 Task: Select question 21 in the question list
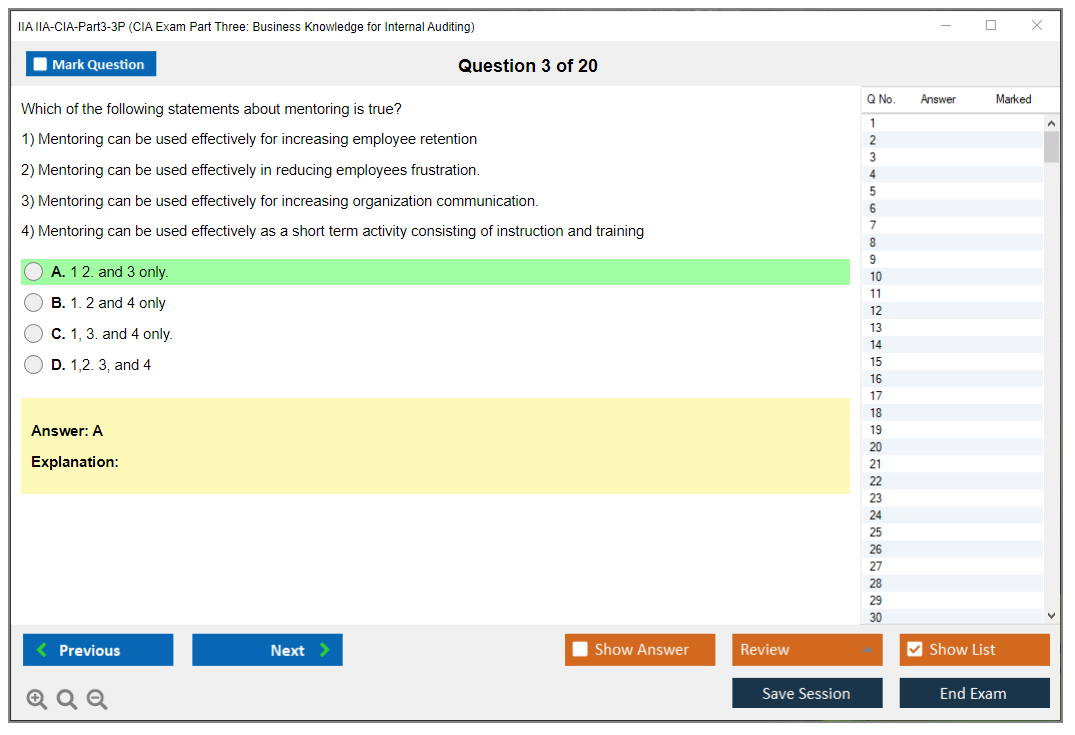click(876, 464)
